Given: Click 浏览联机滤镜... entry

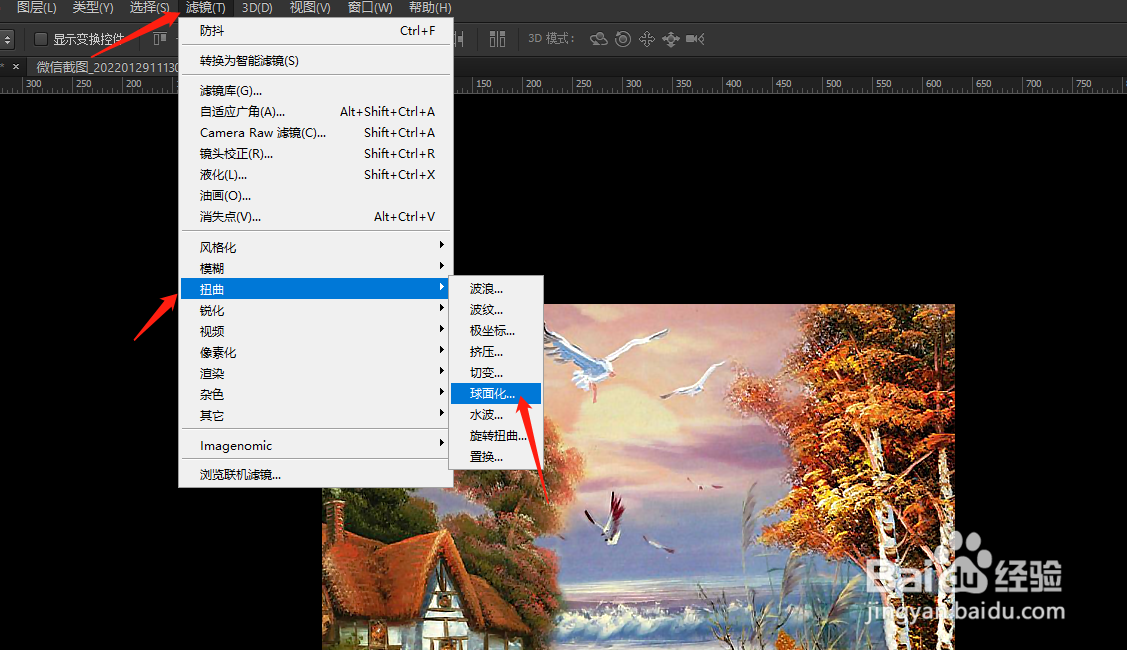Looking at the screenshot, I should (316, 475).
